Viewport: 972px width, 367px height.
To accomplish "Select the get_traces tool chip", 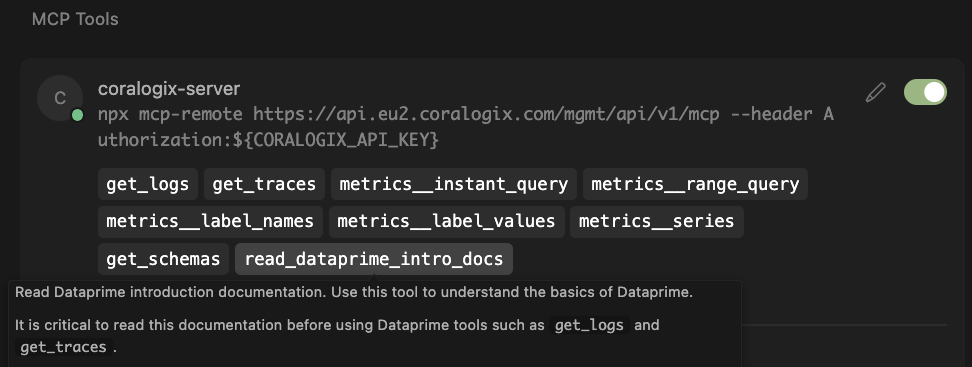I will click(x=264, y=184).
